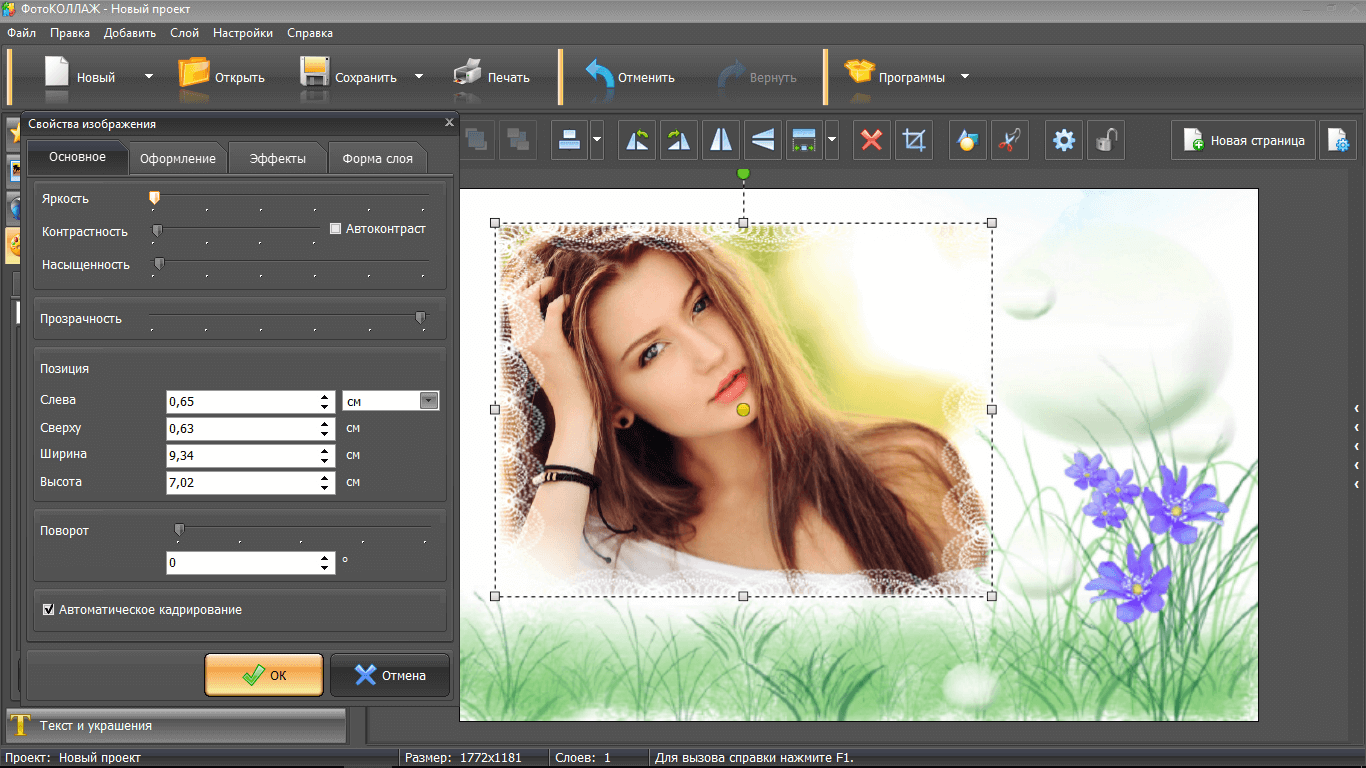Open settings with the gear icon
This screenshot has width=1366, height=768.
coord(1064,141)
